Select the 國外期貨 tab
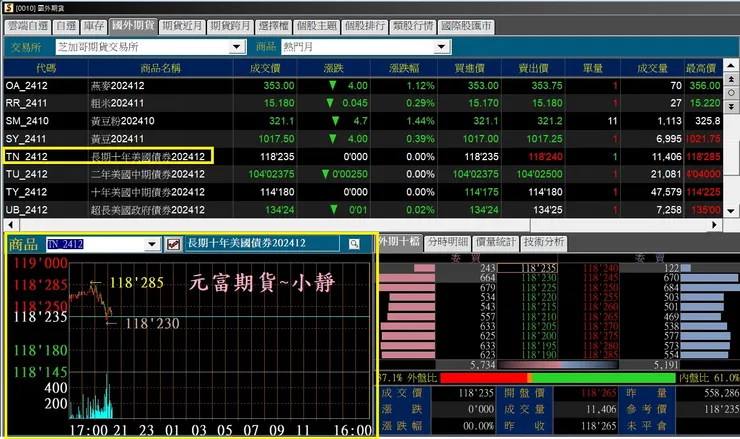Screen dimensions: 740x439 (x=133, y=26)
